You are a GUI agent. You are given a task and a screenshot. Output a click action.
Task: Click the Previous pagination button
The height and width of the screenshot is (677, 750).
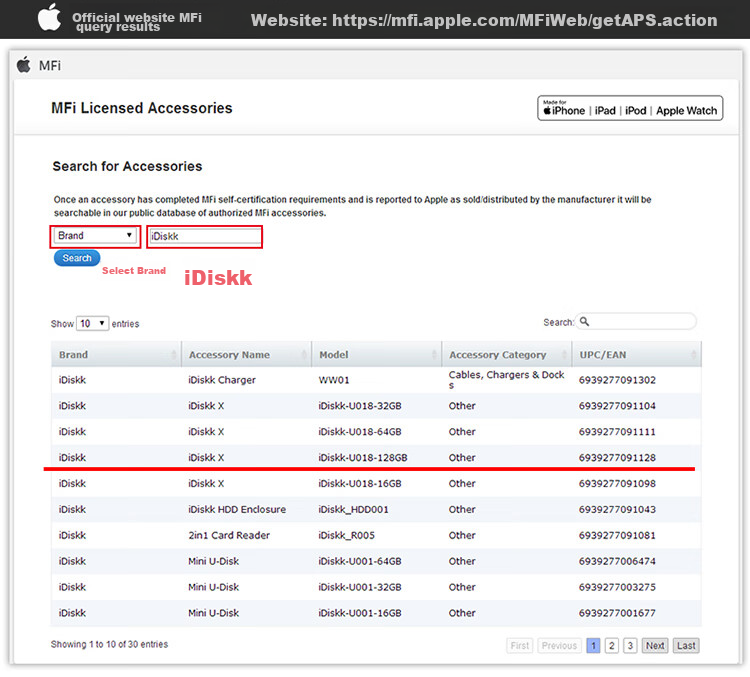pos(559,646)
